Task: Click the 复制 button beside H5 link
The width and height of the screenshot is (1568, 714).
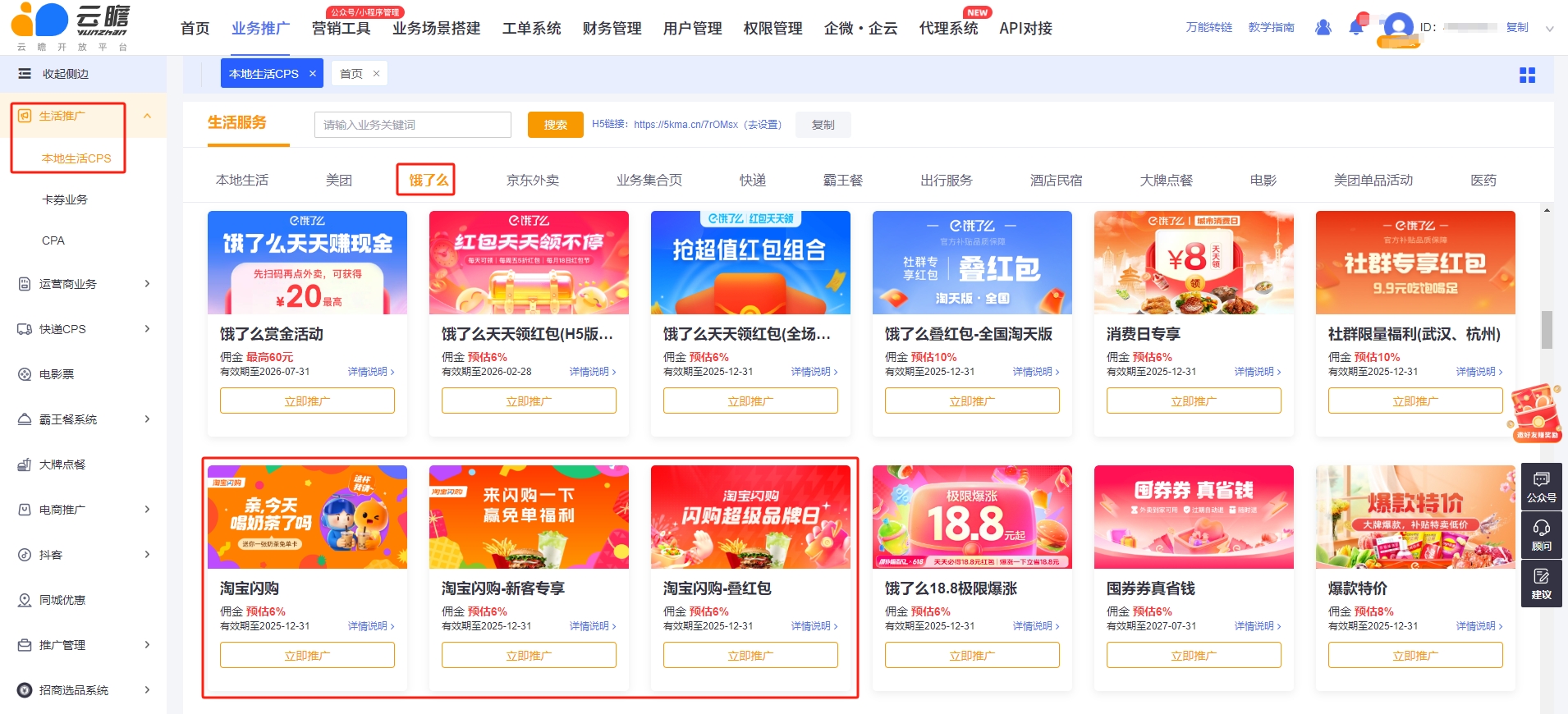Action: (823, 125)
